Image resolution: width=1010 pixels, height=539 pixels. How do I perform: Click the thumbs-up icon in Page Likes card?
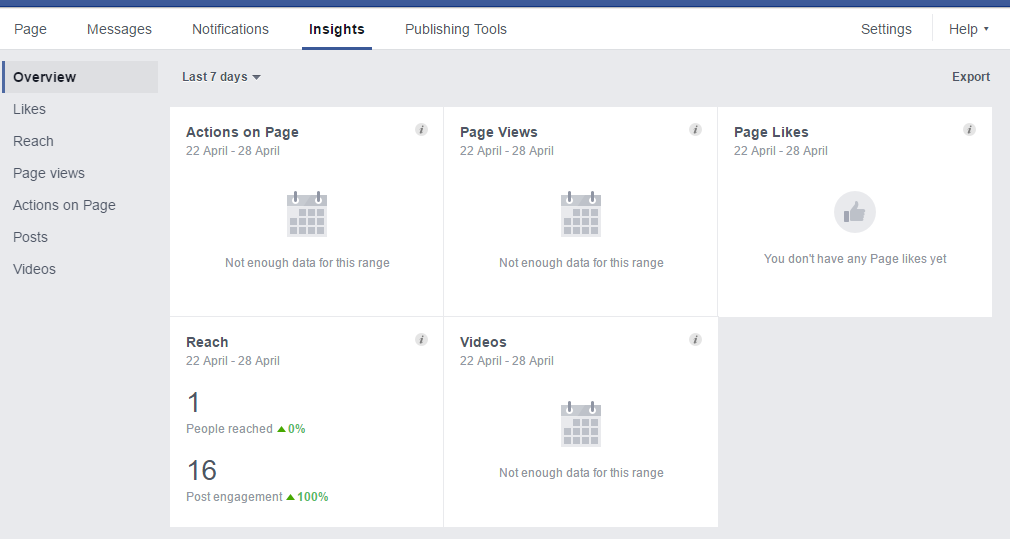coord(854,212)
